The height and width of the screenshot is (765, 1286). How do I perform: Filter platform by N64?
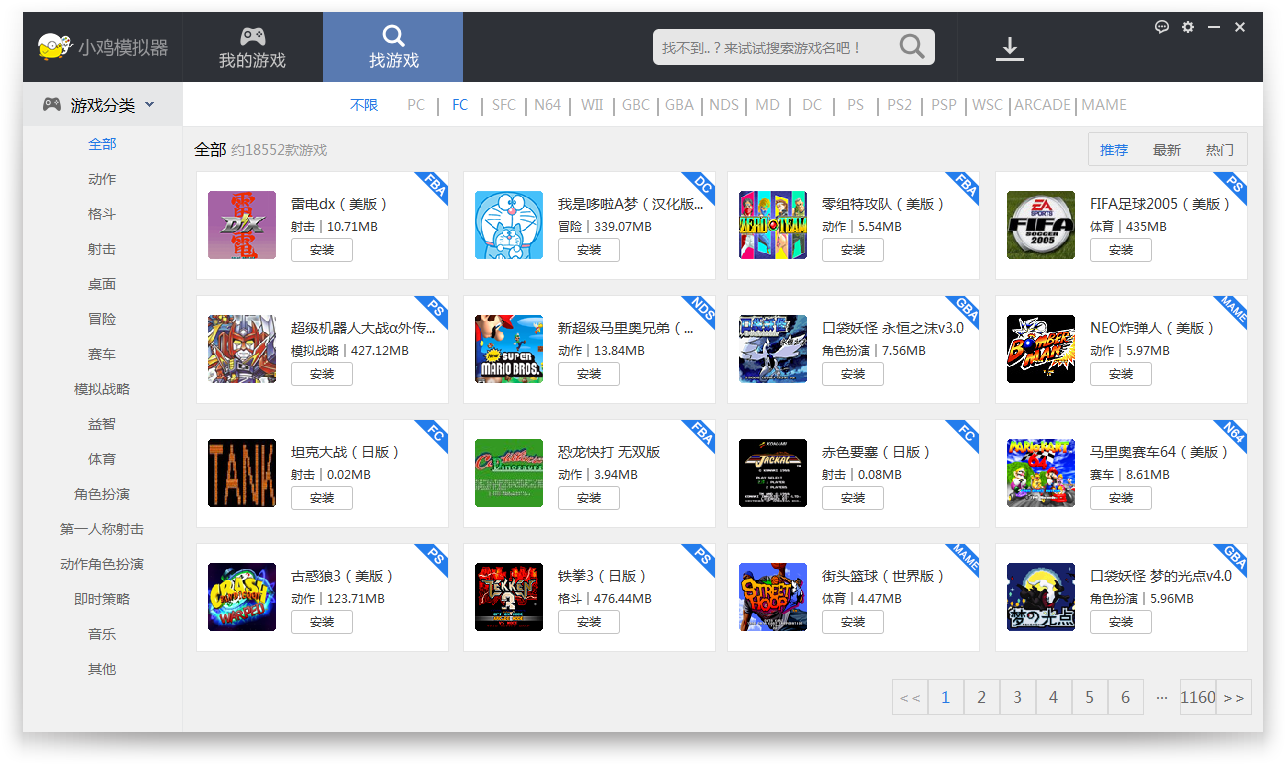coord(547,105)
